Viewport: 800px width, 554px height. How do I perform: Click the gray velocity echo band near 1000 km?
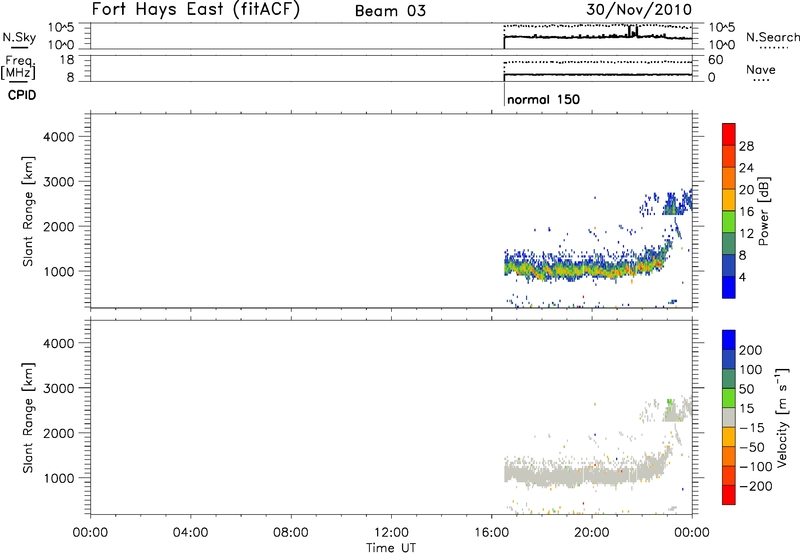pyautogui.click(x=587, y=475)
